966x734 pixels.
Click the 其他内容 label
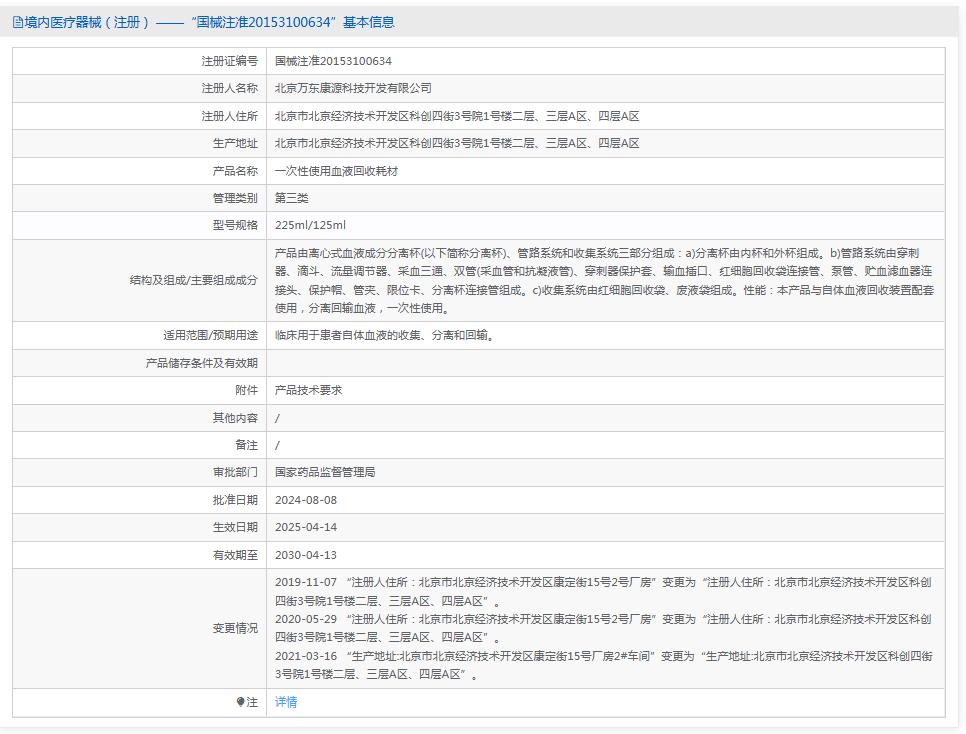235,418
